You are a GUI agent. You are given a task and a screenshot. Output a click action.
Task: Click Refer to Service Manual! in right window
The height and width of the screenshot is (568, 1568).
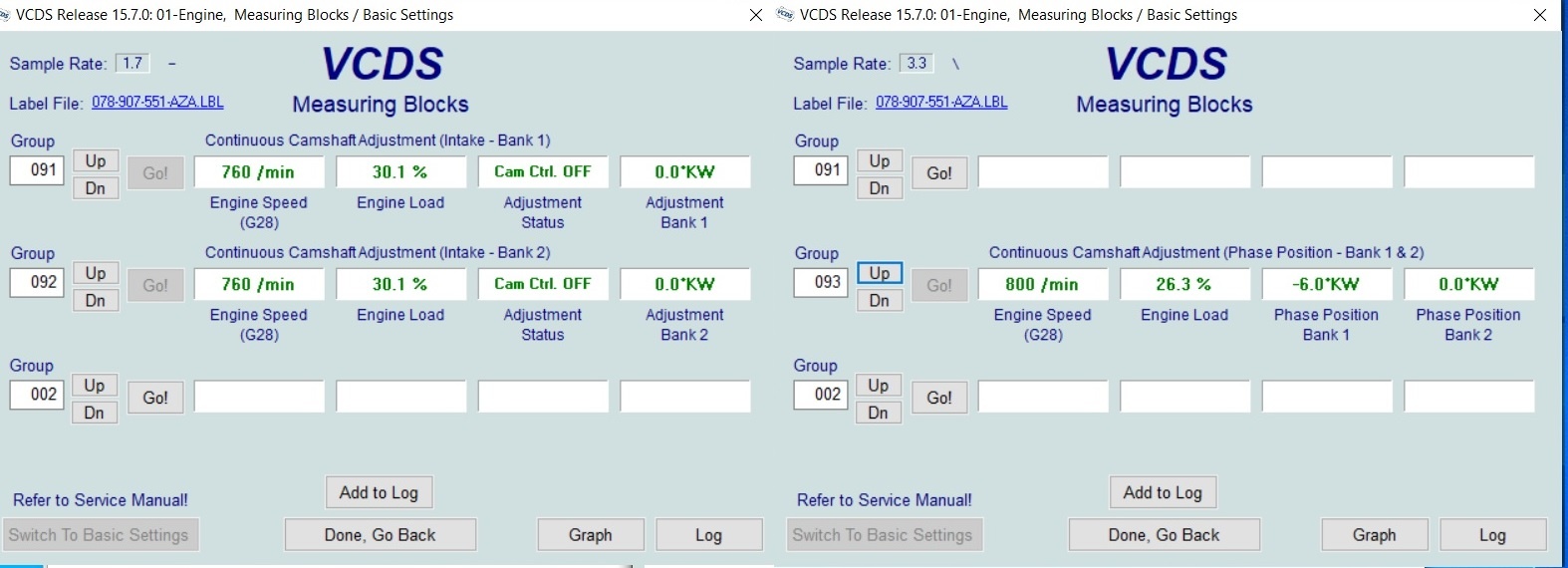pyautogui.click(x=885, y=500)
